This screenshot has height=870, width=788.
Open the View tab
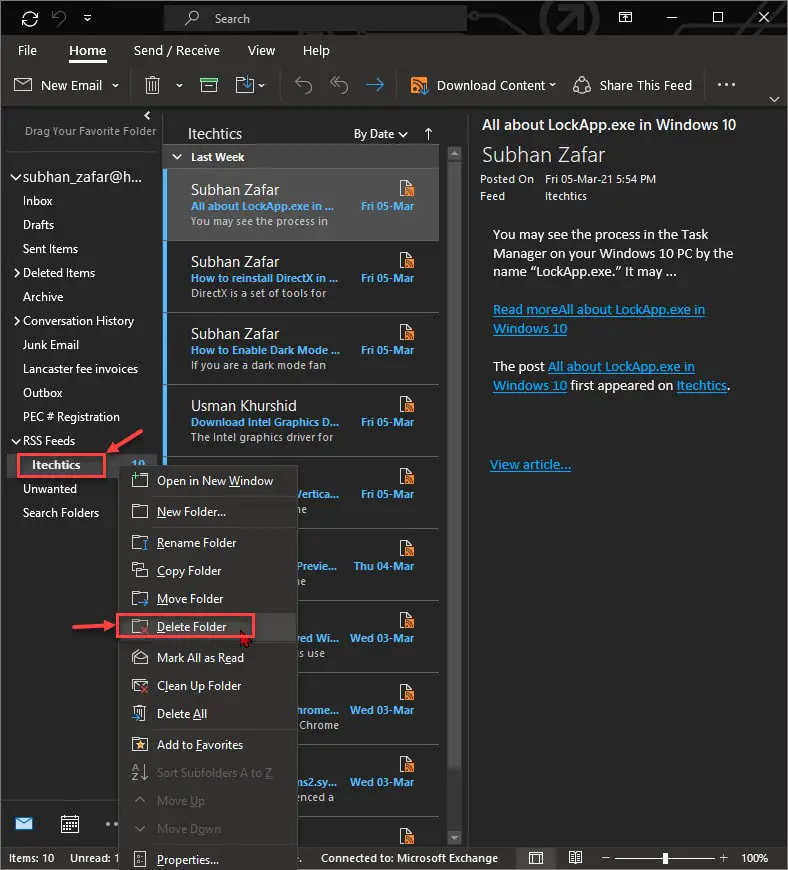pyautogui.click(x=261, y=50)
